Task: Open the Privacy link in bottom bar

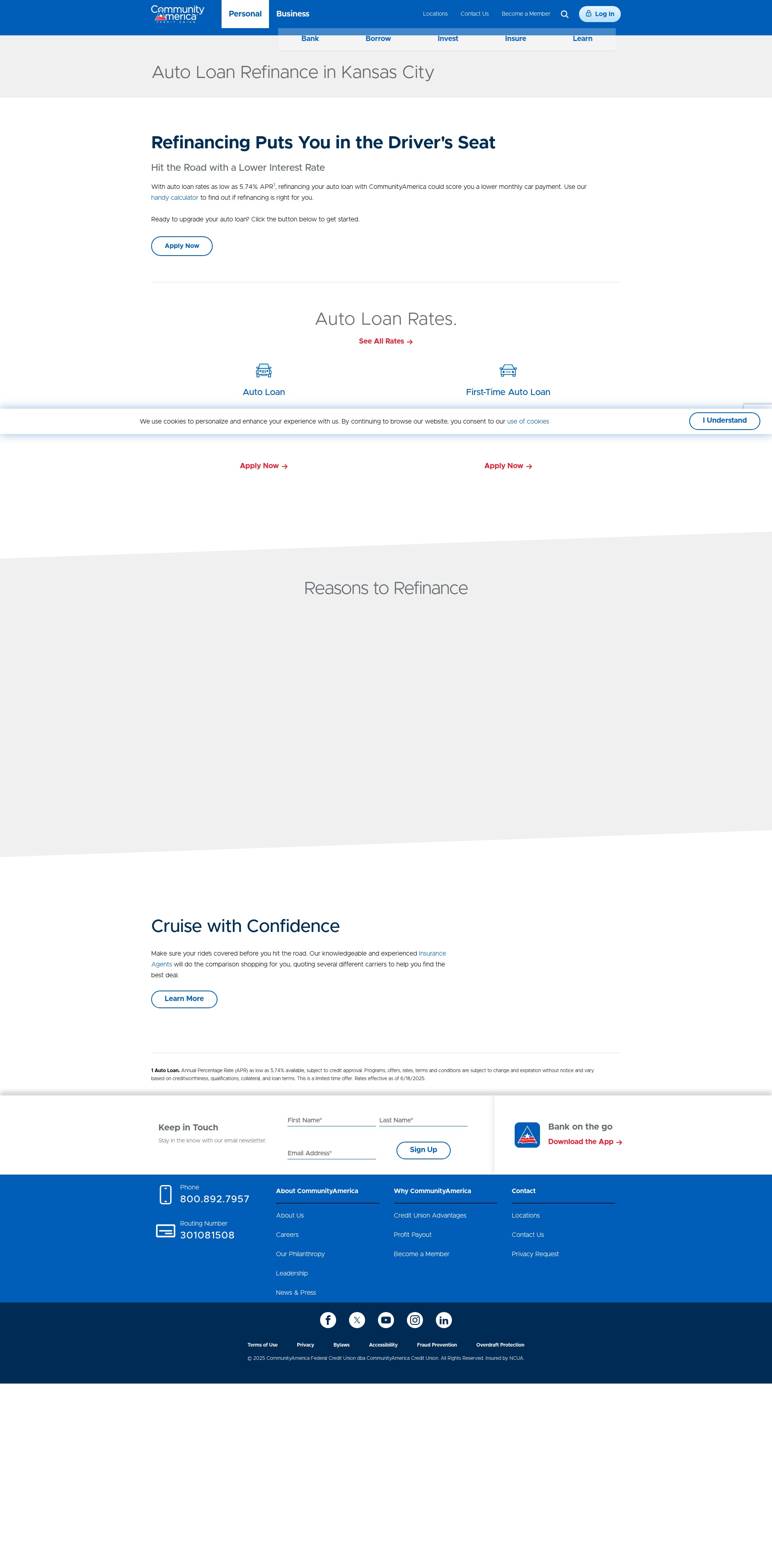Action: (x=305, y=1345)
